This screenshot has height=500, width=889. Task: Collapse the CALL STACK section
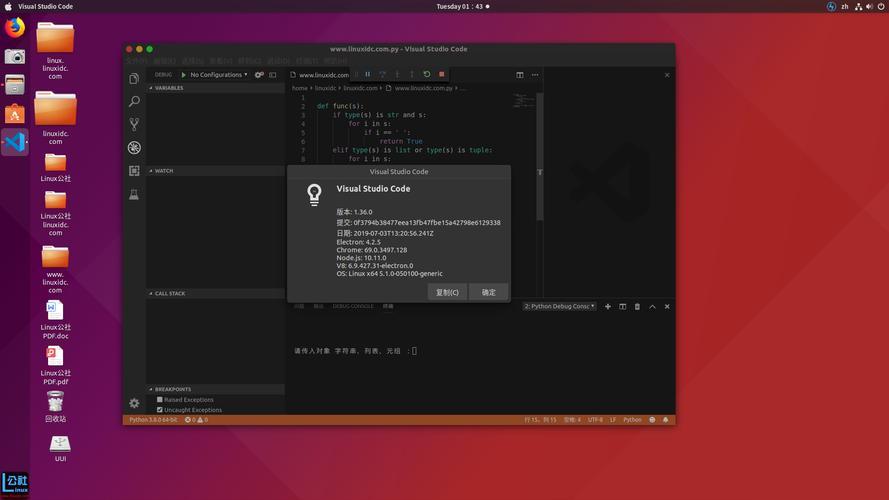click(215, 294)
